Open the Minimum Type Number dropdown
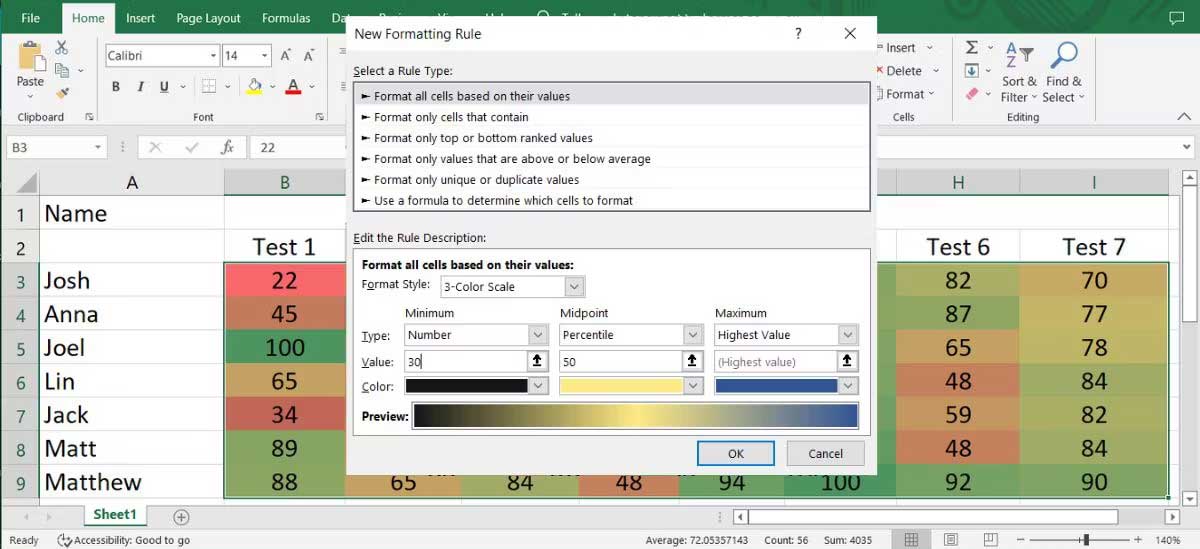The width and height of the screenshot is (1200, 549). click(537, 335)
